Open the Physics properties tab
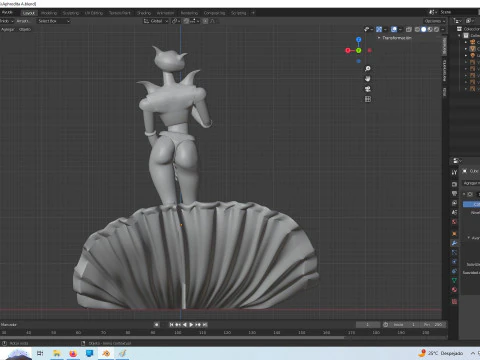 [454, 262]
